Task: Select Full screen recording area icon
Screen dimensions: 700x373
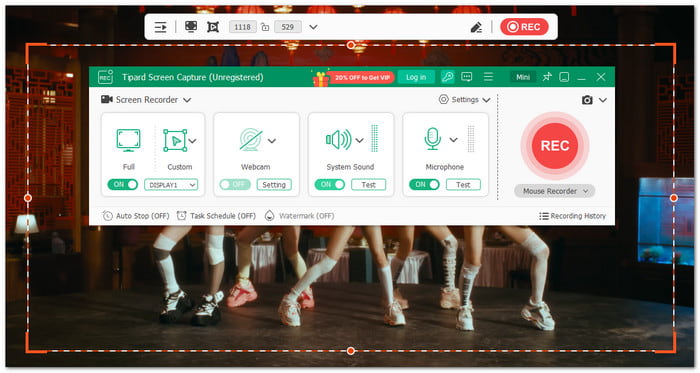Action: click(x=129, y=140)
